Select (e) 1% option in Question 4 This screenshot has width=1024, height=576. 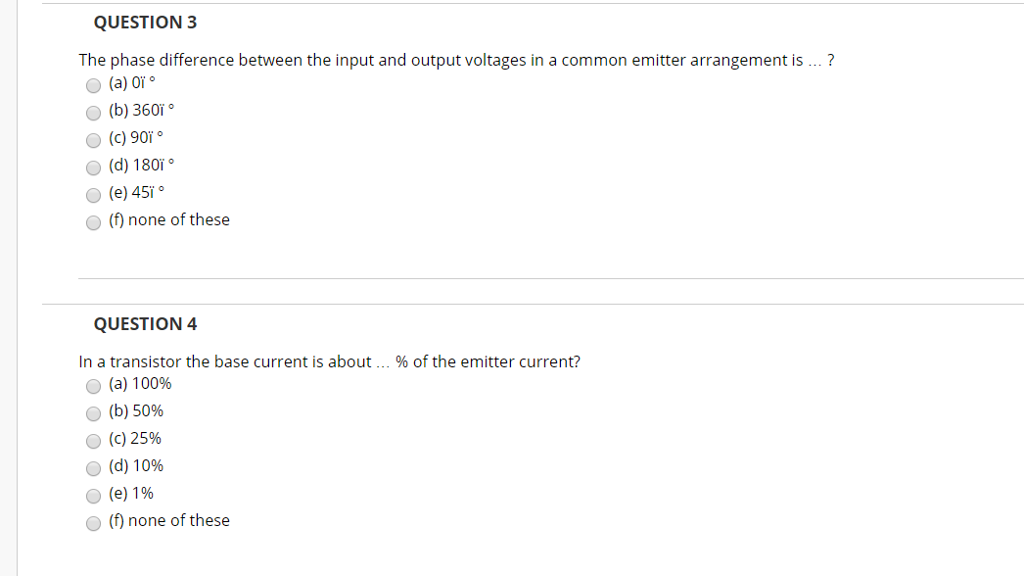(x=93, y=496)
